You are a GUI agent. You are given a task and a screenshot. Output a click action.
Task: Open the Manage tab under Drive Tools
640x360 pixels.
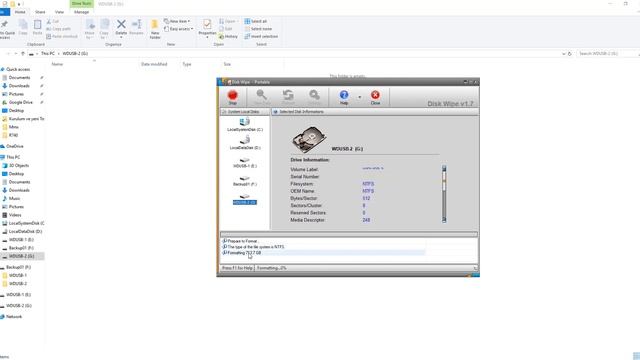(81, 12)
